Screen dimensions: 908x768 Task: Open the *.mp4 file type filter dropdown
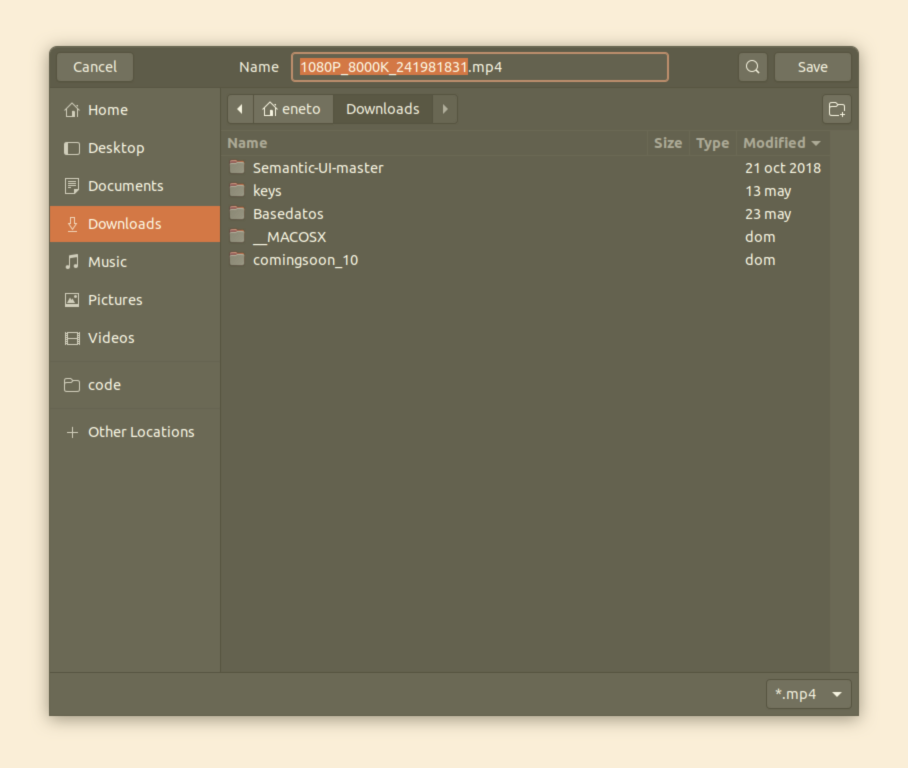[x=808, y=694]
